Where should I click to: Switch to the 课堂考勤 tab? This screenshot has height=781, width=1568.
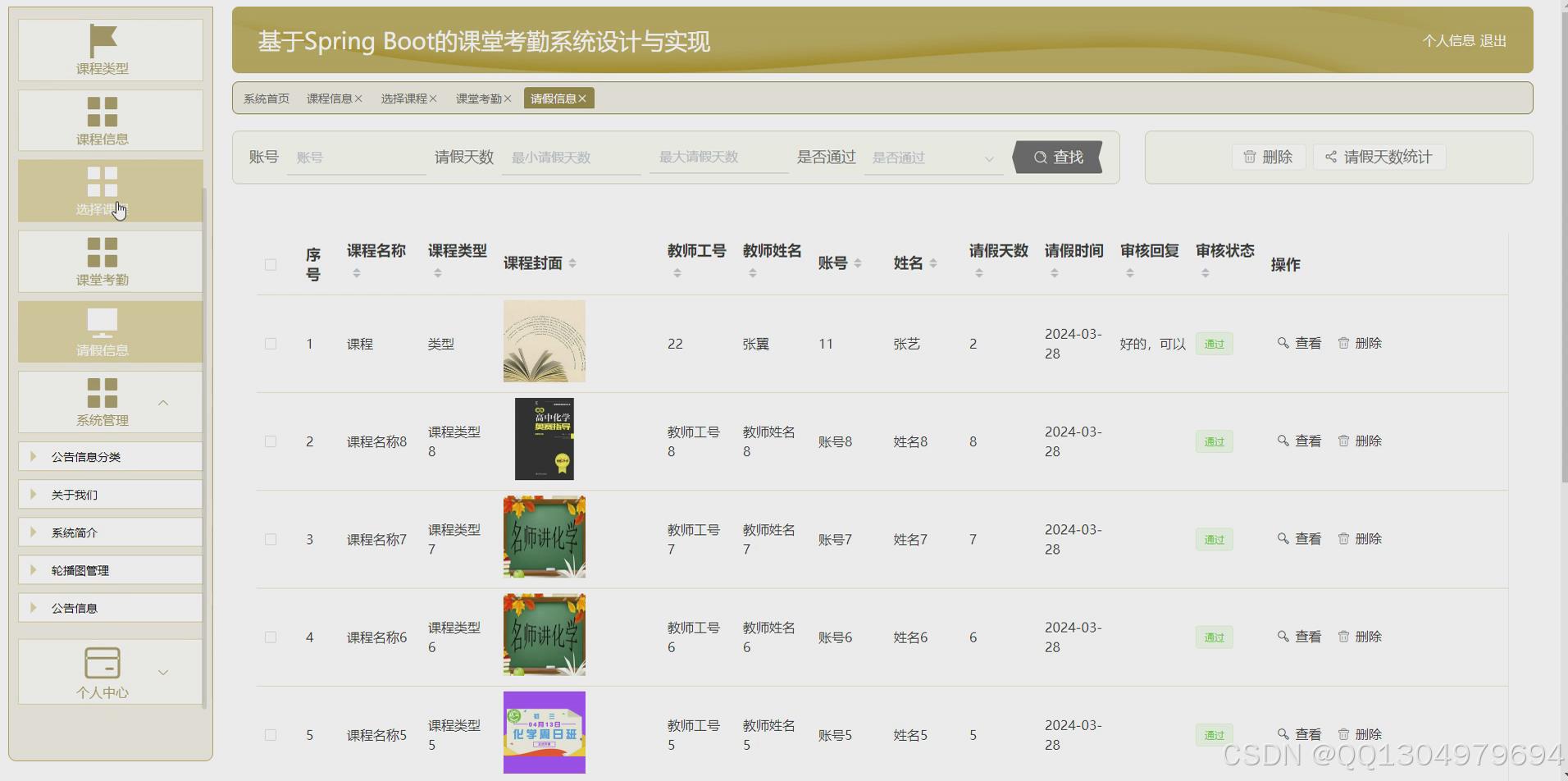point(479,98)
